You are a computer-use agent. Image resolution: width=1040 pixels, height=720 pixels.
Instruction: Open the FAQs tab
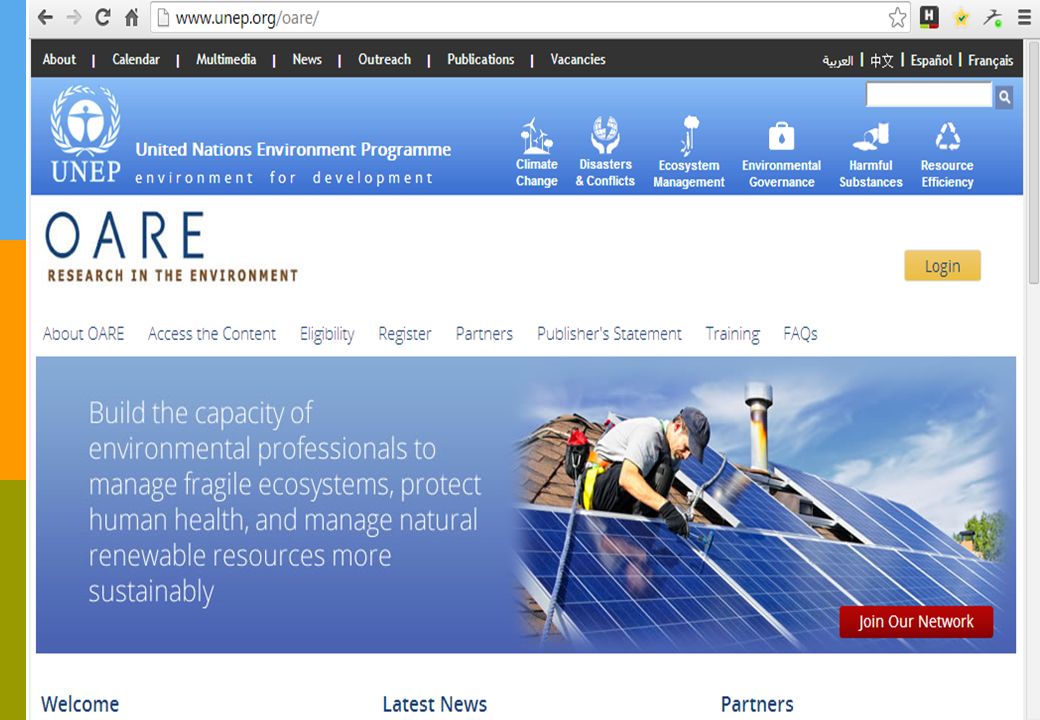[801, 333]
